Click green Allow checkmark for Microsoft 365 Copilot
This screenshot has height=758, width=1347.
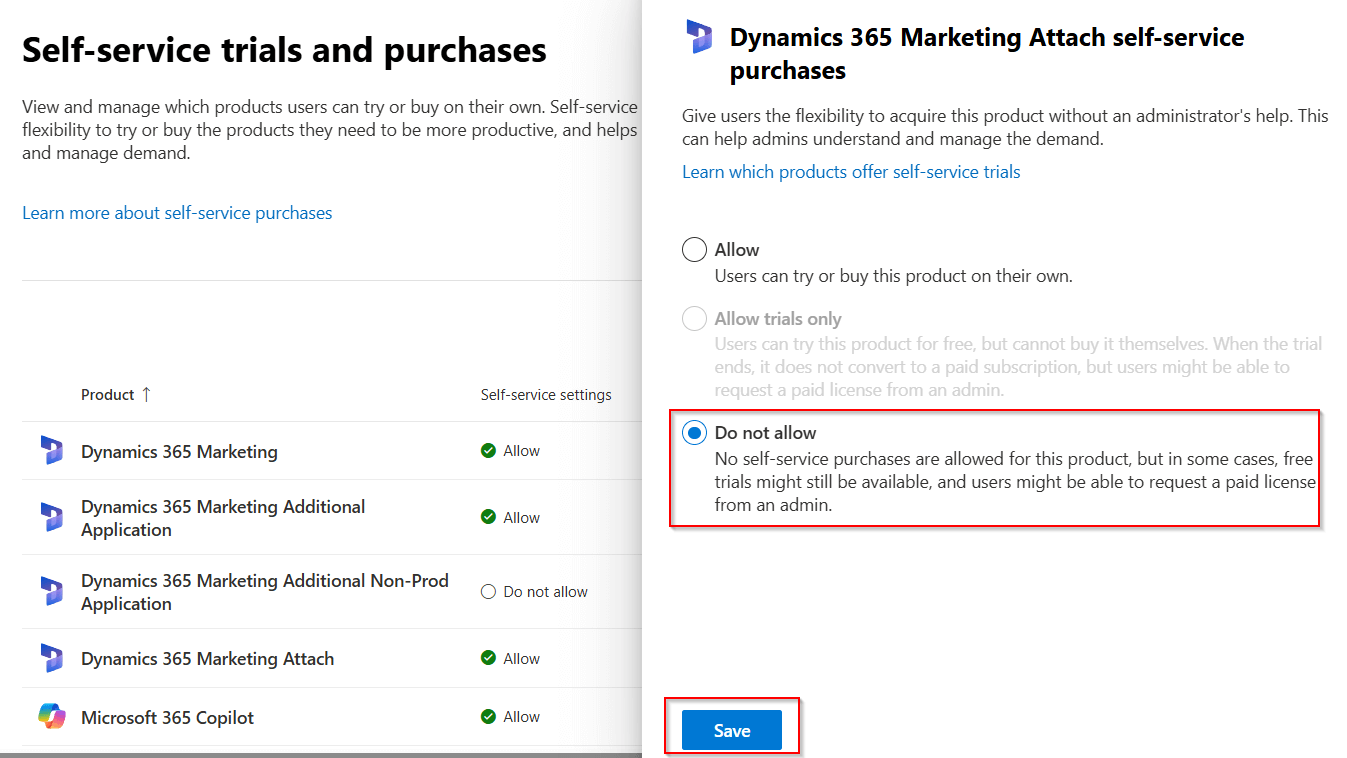(488, 717)
